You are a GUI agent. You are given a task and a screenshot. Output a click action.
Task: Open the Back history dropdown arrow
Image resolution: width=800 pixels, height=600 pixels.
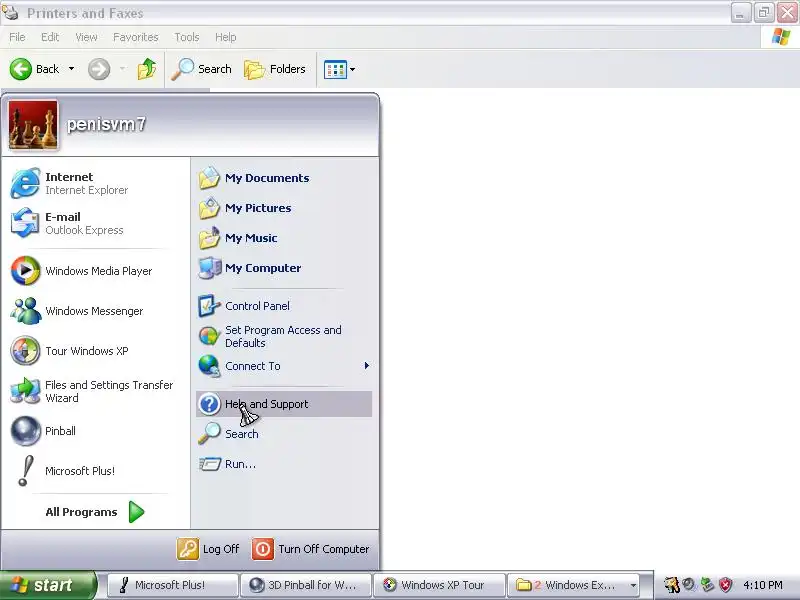click(71, 69)
